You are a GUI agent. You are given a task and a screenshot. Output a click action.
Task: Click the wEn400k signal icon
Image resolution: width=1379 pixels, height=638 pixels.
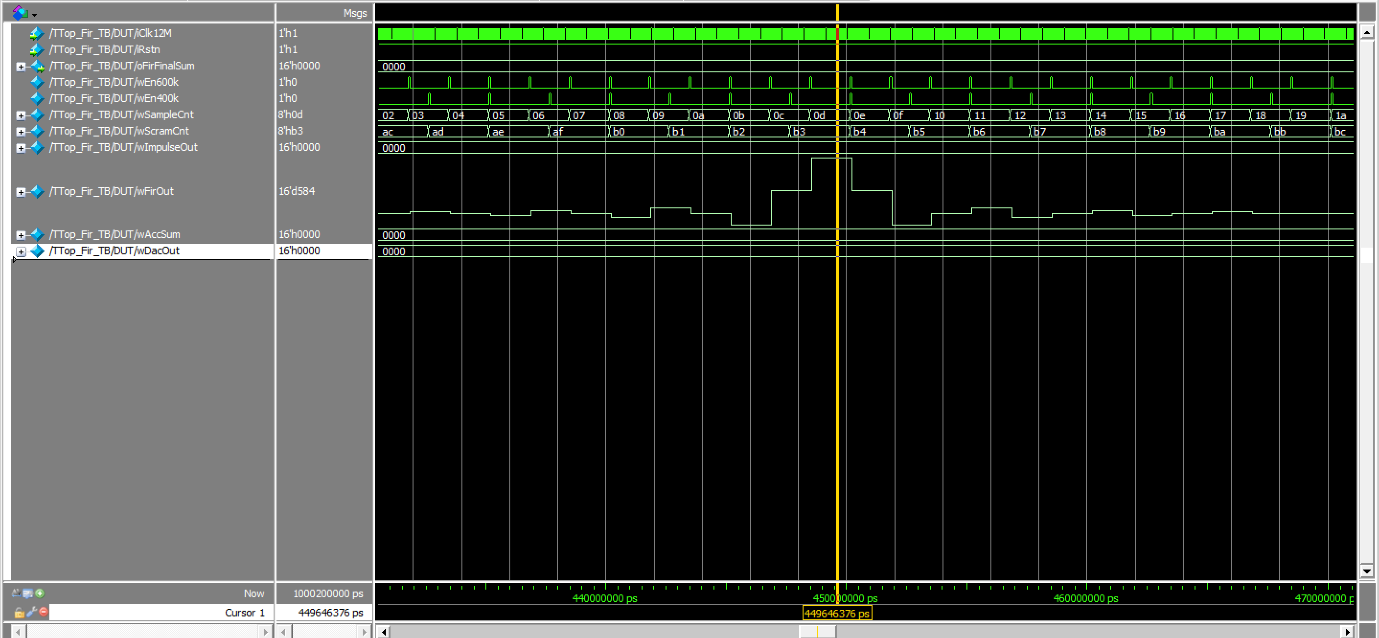(37, 98)
